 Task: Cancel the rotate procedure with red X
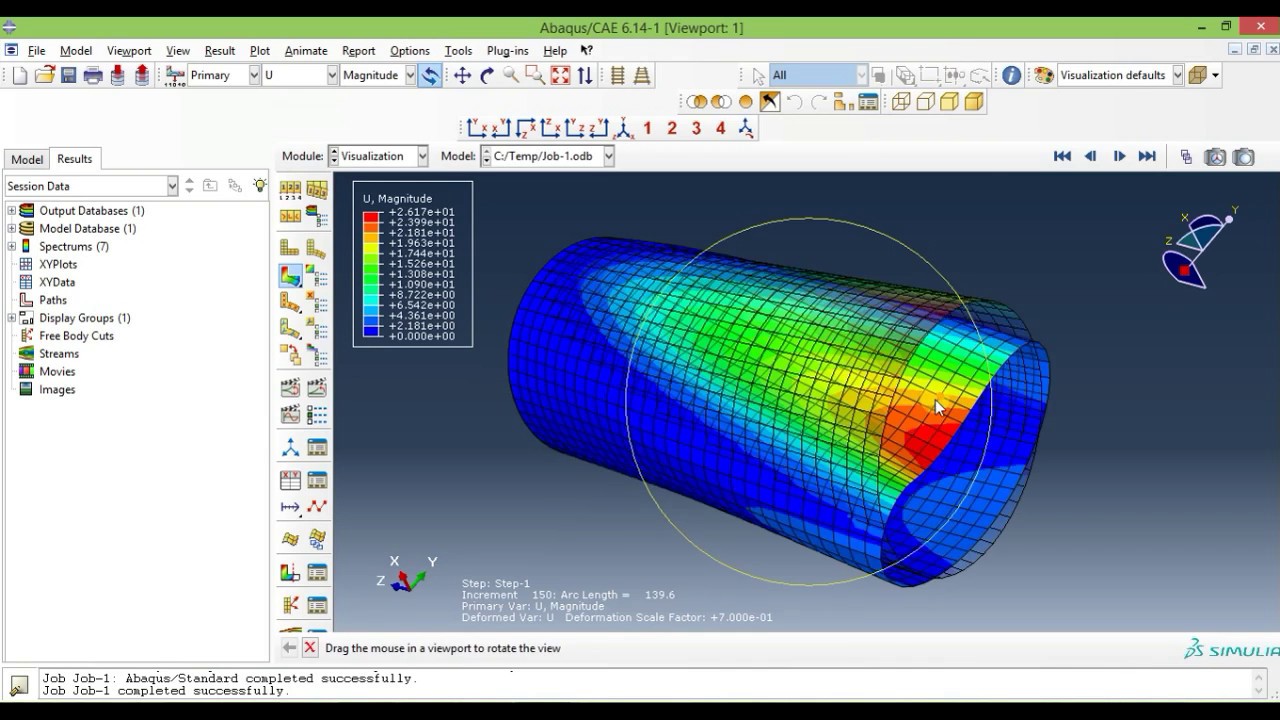pos(310,648)
